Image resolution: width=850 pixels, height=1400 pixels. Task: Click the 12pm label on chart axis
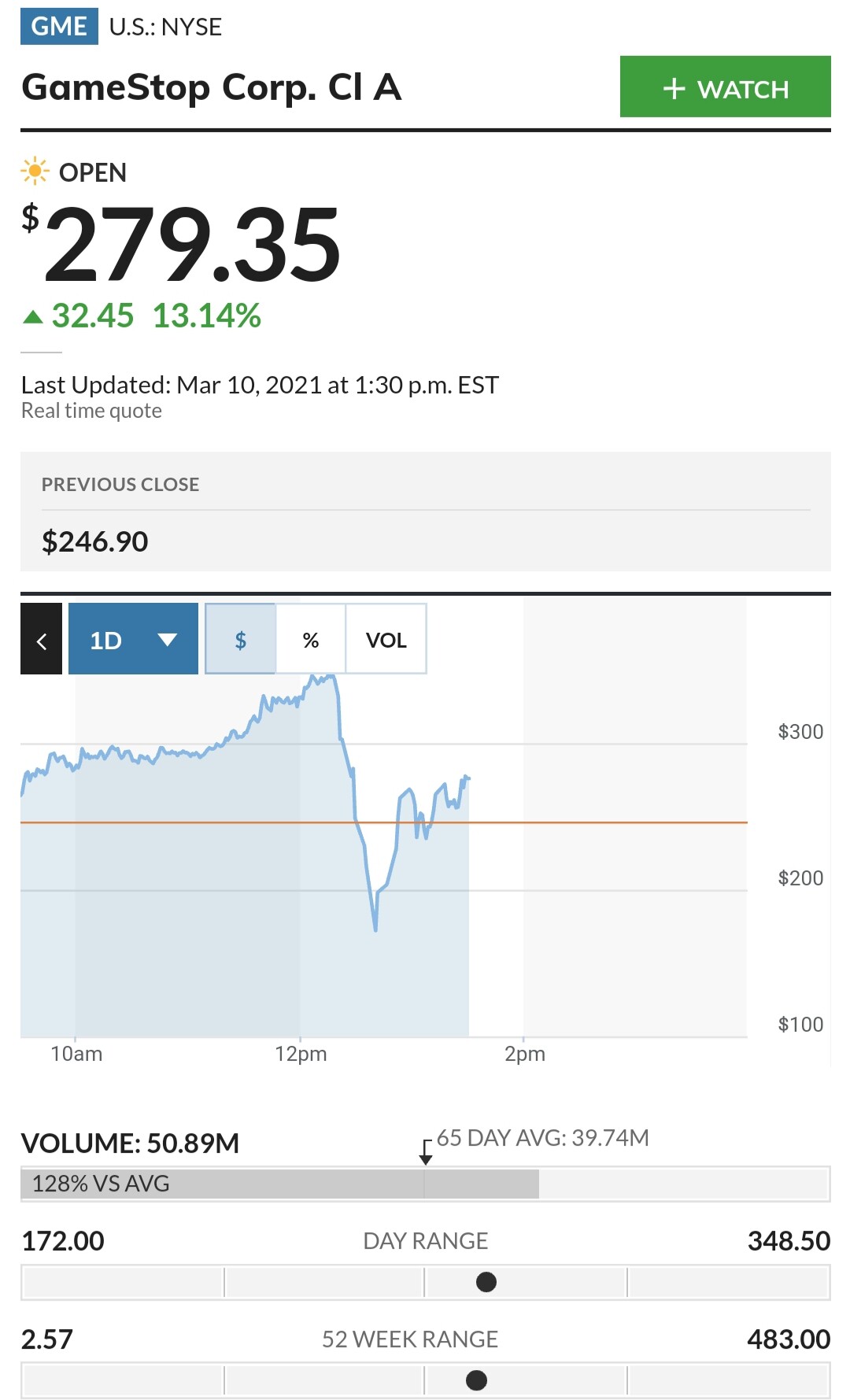pos(301,1054)
